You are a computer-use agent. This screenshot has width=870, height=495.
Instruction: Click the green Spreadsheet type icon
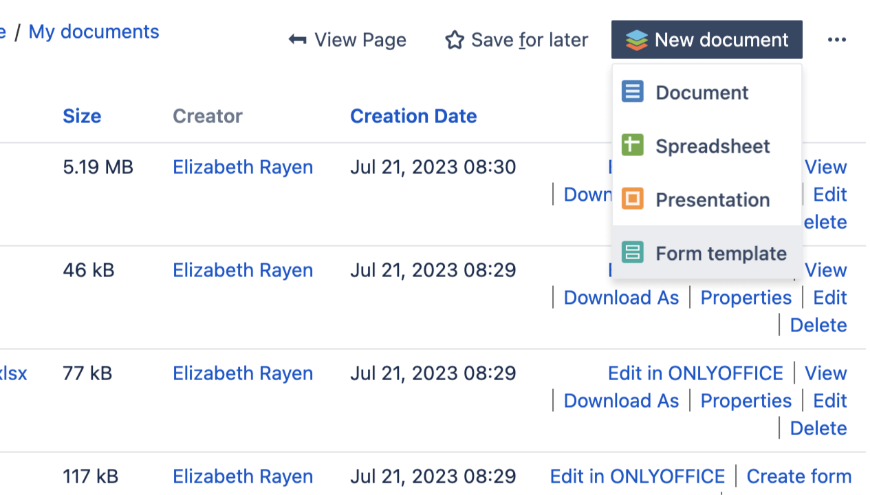pos(632,146)
